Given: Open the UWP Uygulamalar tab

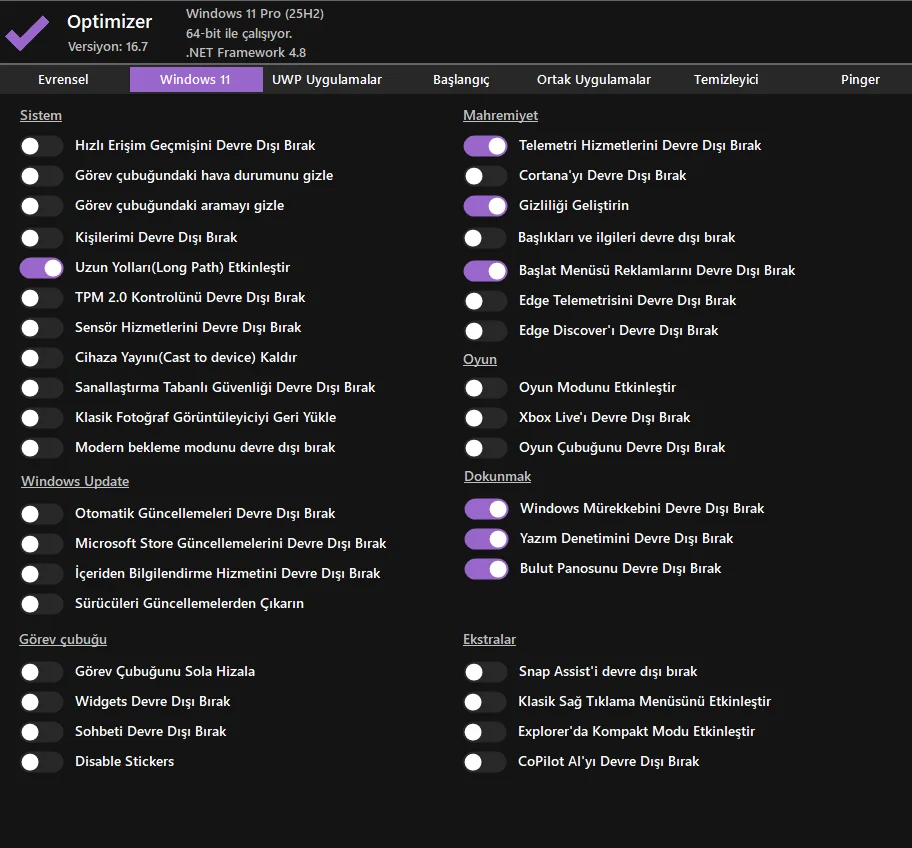Looking at the screenshot, I should pyautogui.click(x=327, y=80).
